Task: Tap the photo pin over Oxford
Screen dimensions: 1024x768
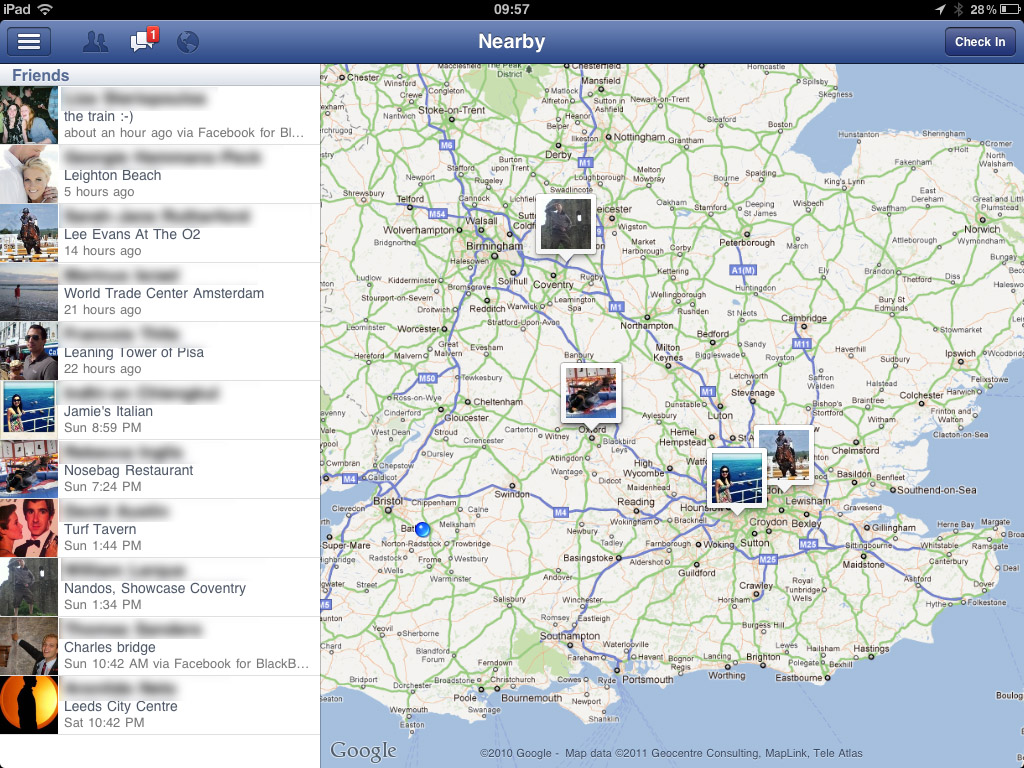Action: (x=591, y=392)
